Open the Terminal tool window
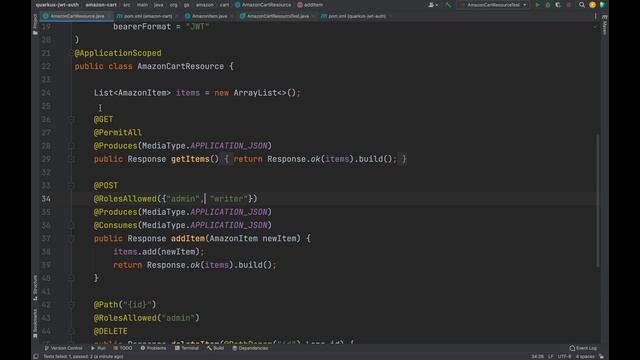The width and height of the screenshot is (640, 360). click(187, 348)
